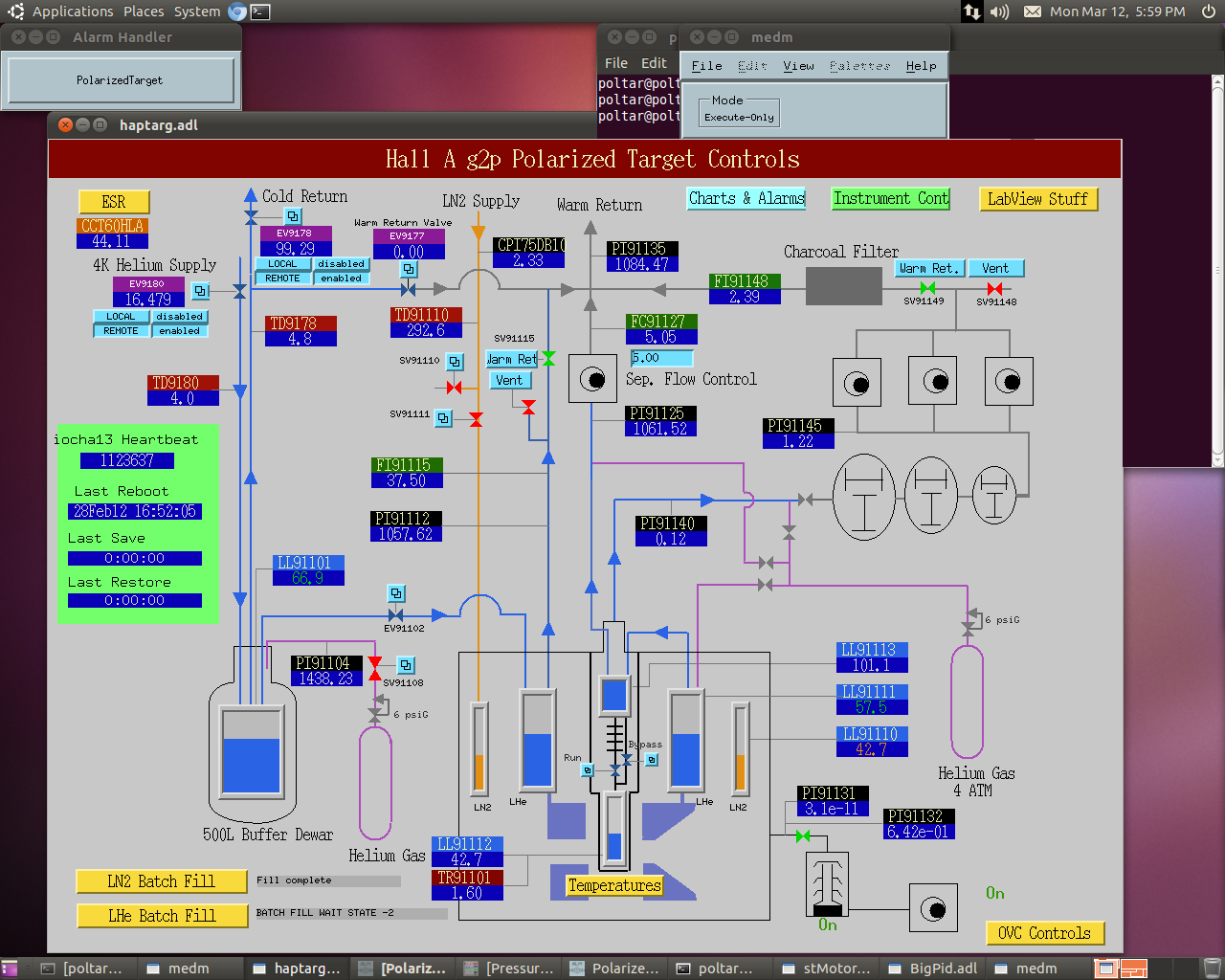
Task: Click the Sep. Flow Control pump symbol
Action: [x=592, y=379]
